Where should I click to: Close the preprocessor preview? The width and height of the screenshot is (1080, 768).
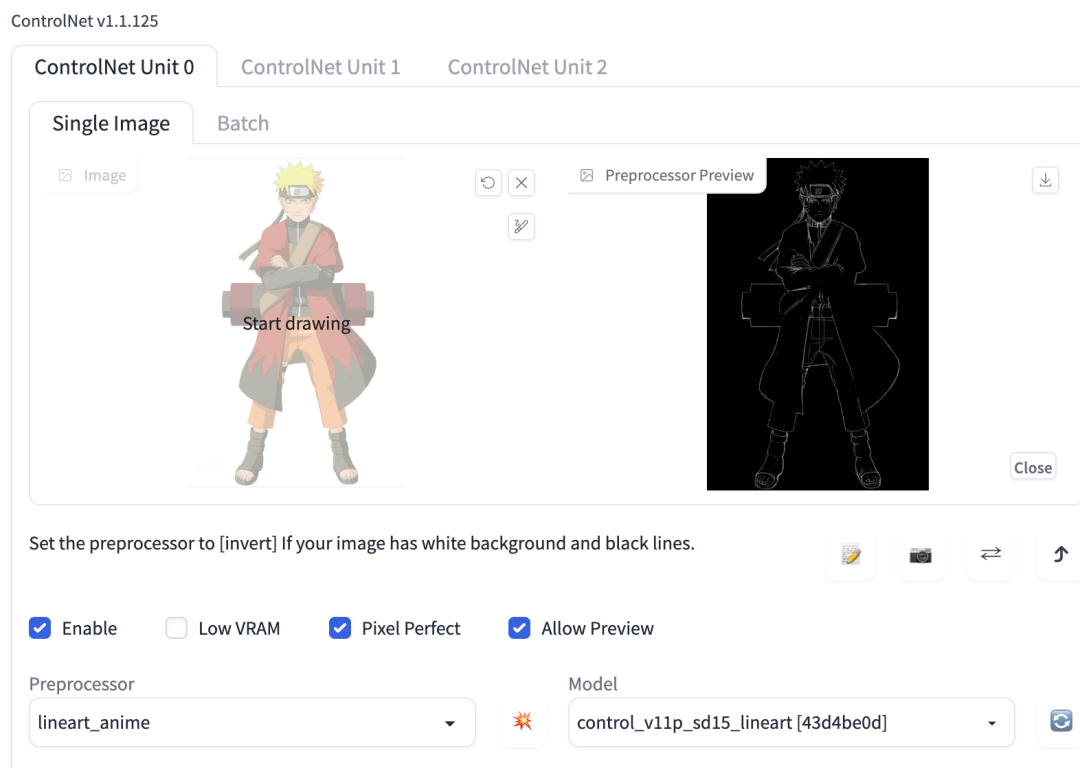[x=1032, y=468]
